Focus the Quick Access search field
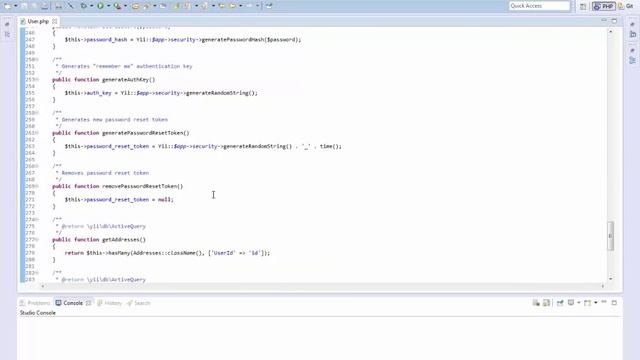640x360 pixels. tap(539, 6)
